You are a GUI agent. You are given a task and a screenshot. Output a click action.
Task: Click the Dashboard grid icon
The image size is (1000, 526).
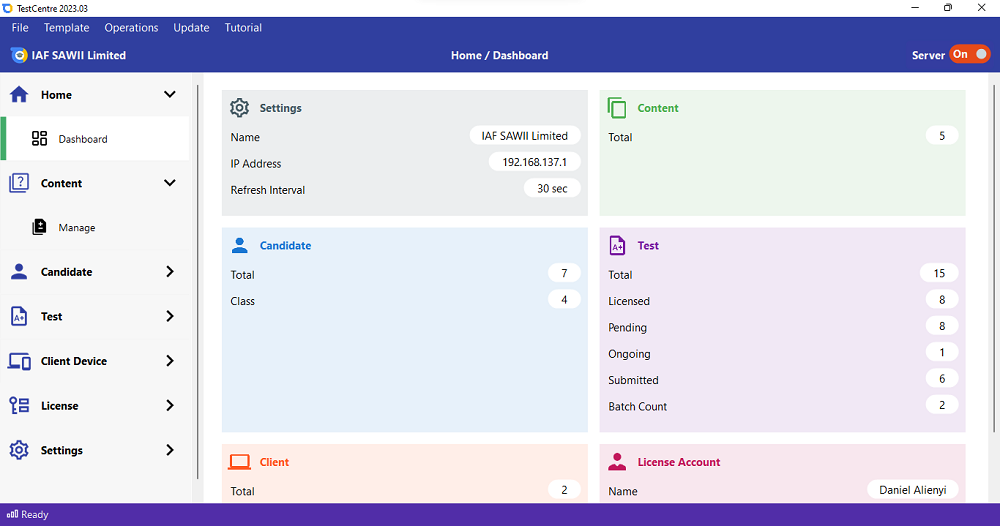click(40, 138)
